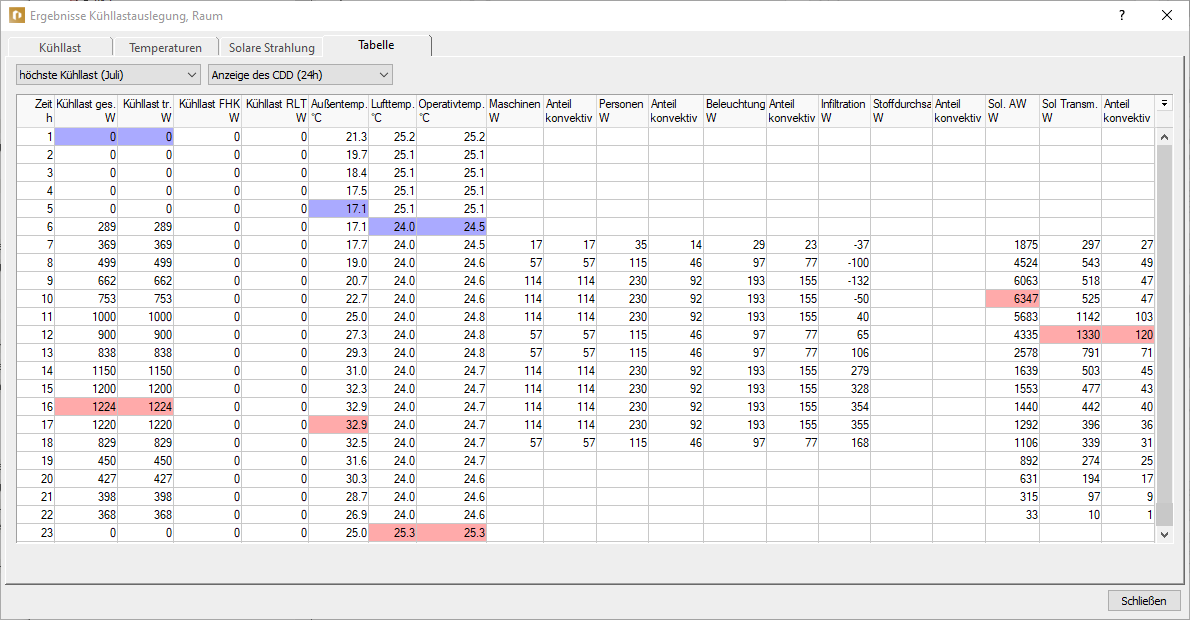Select the Solare Strahlung tab
This screenshot has height=620, width=1190.
(272, 47)
